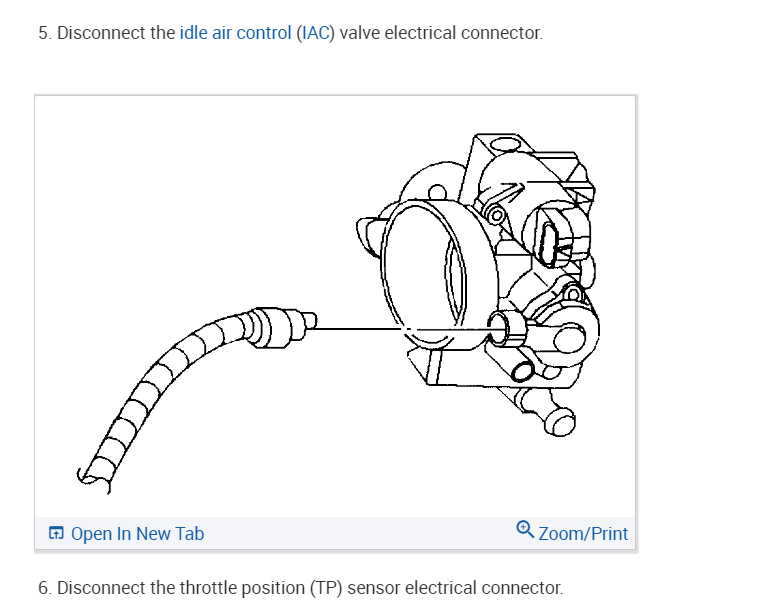Image resolution: width=778 pixels, height=614 pixels.
Task: Click the Open In New Tab text
Action: coord(137,534)
